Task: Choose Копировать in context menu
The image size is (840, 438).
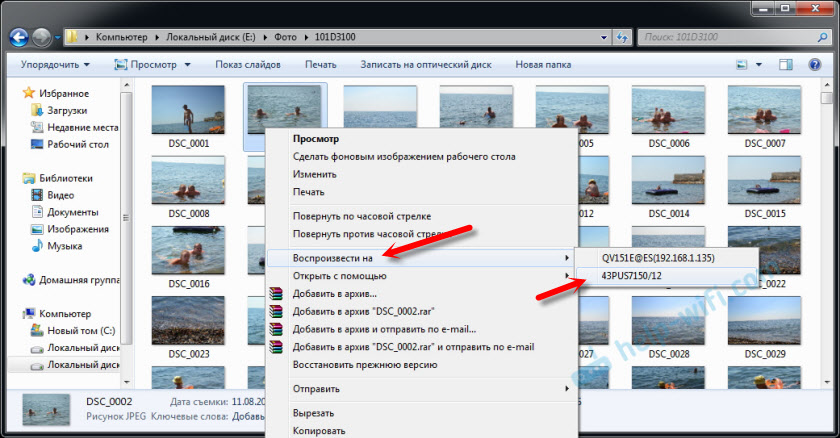Action: point(319,431)
